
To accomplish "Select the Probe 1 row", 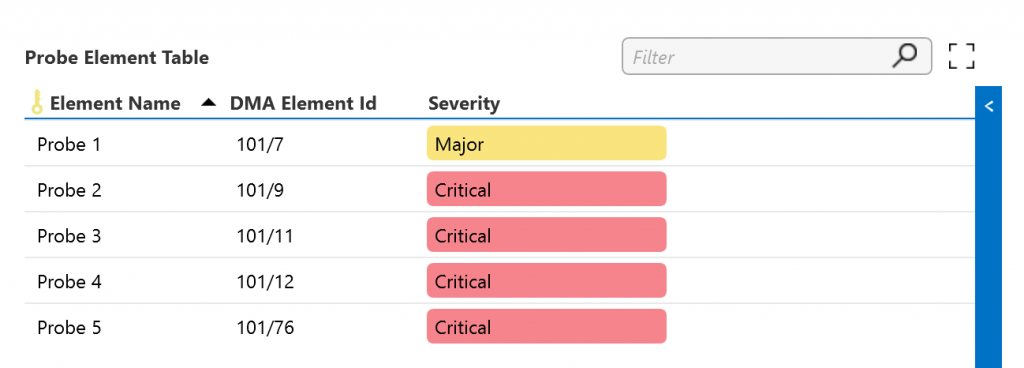I will [x=500, y=144].
